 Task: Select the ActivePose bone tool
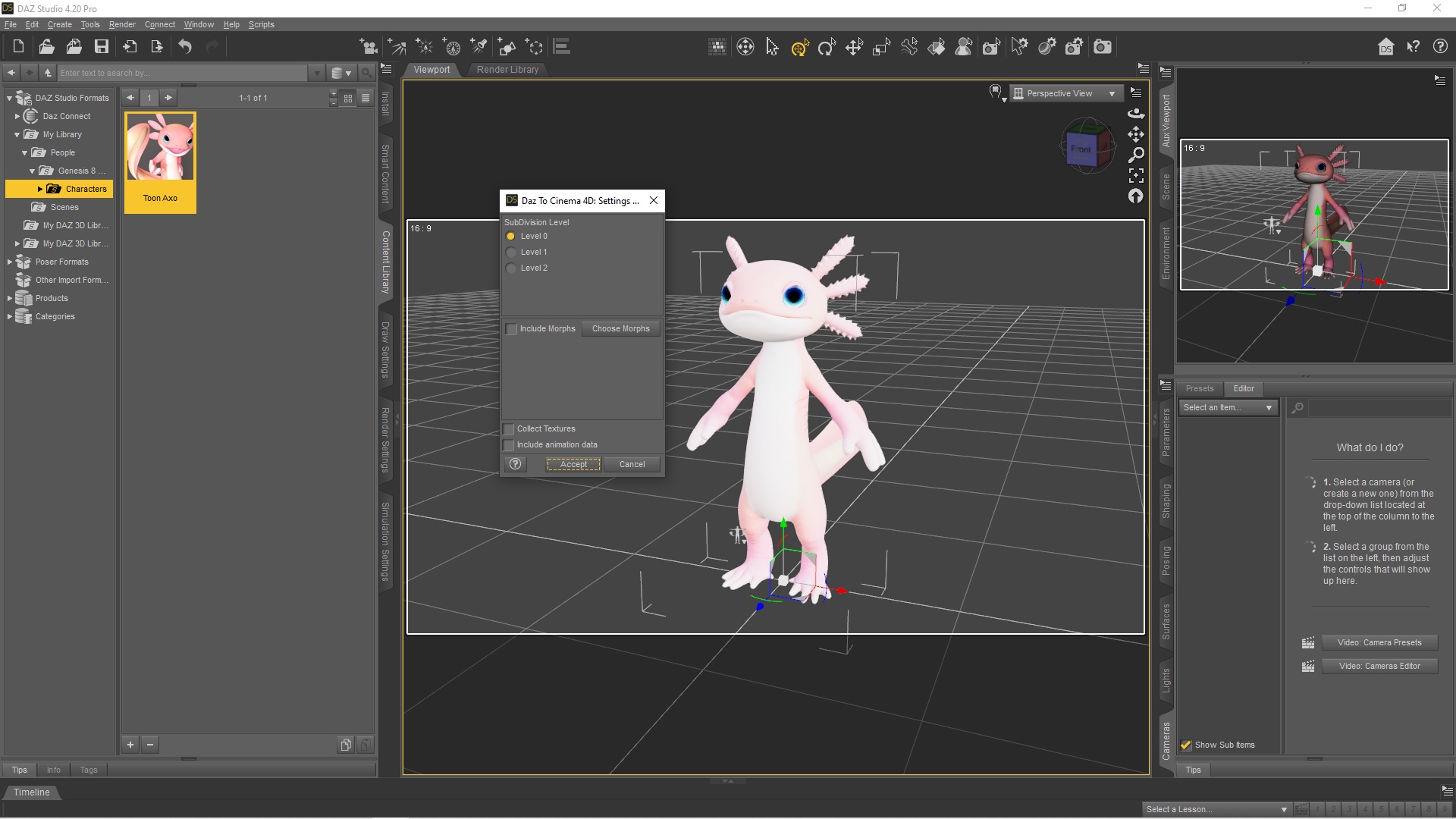tap(909, 47)
